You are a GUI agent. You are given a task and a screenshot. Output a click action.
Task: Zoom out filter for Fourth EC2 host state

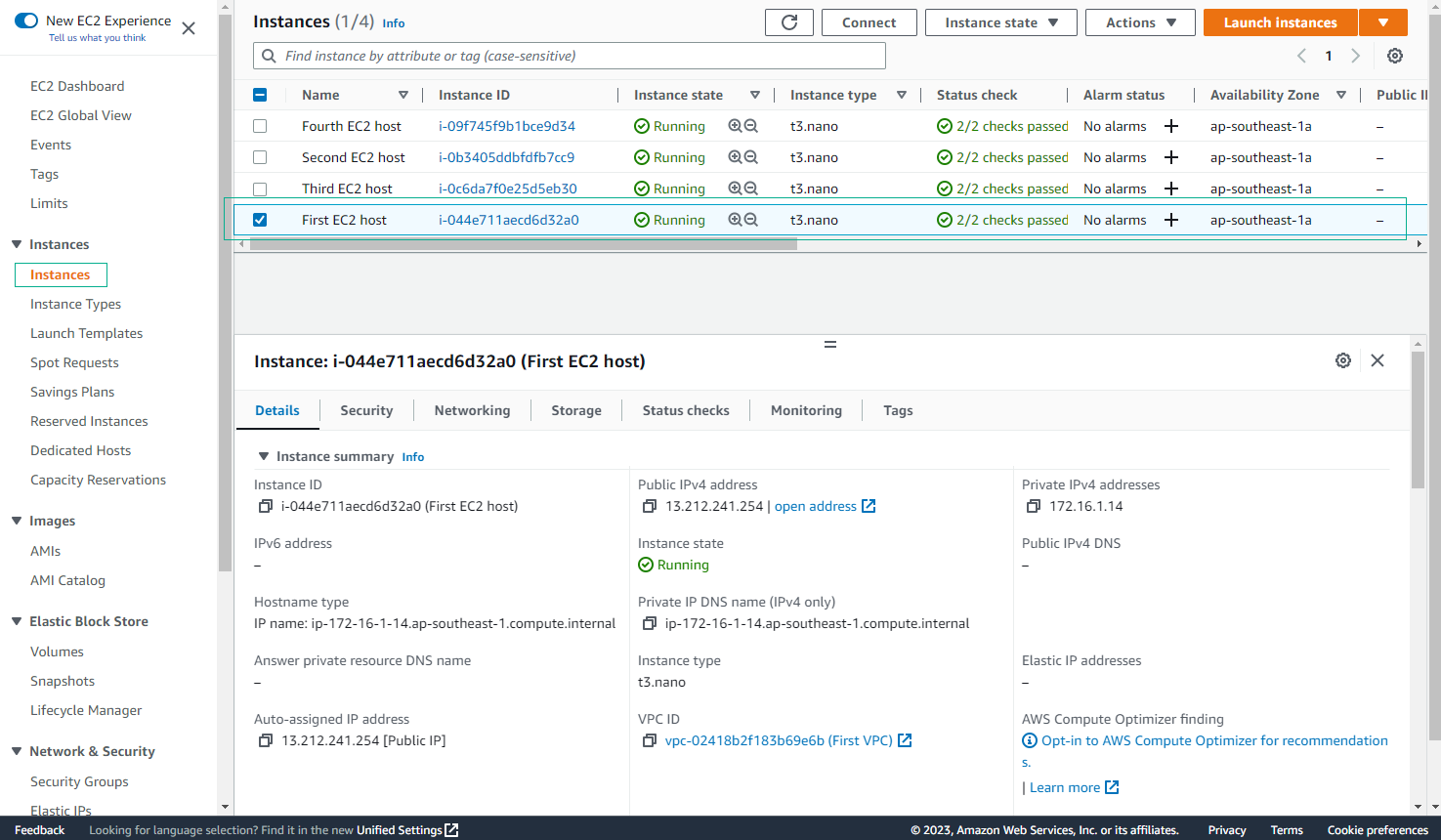(751, 126)
